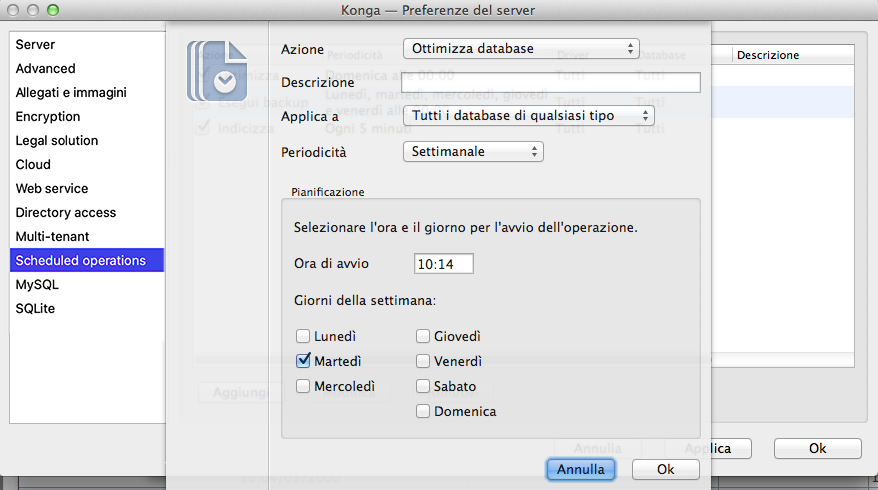Check the Sabato day option
Viewport: 878px width, 490px height.
coord(424,386)
